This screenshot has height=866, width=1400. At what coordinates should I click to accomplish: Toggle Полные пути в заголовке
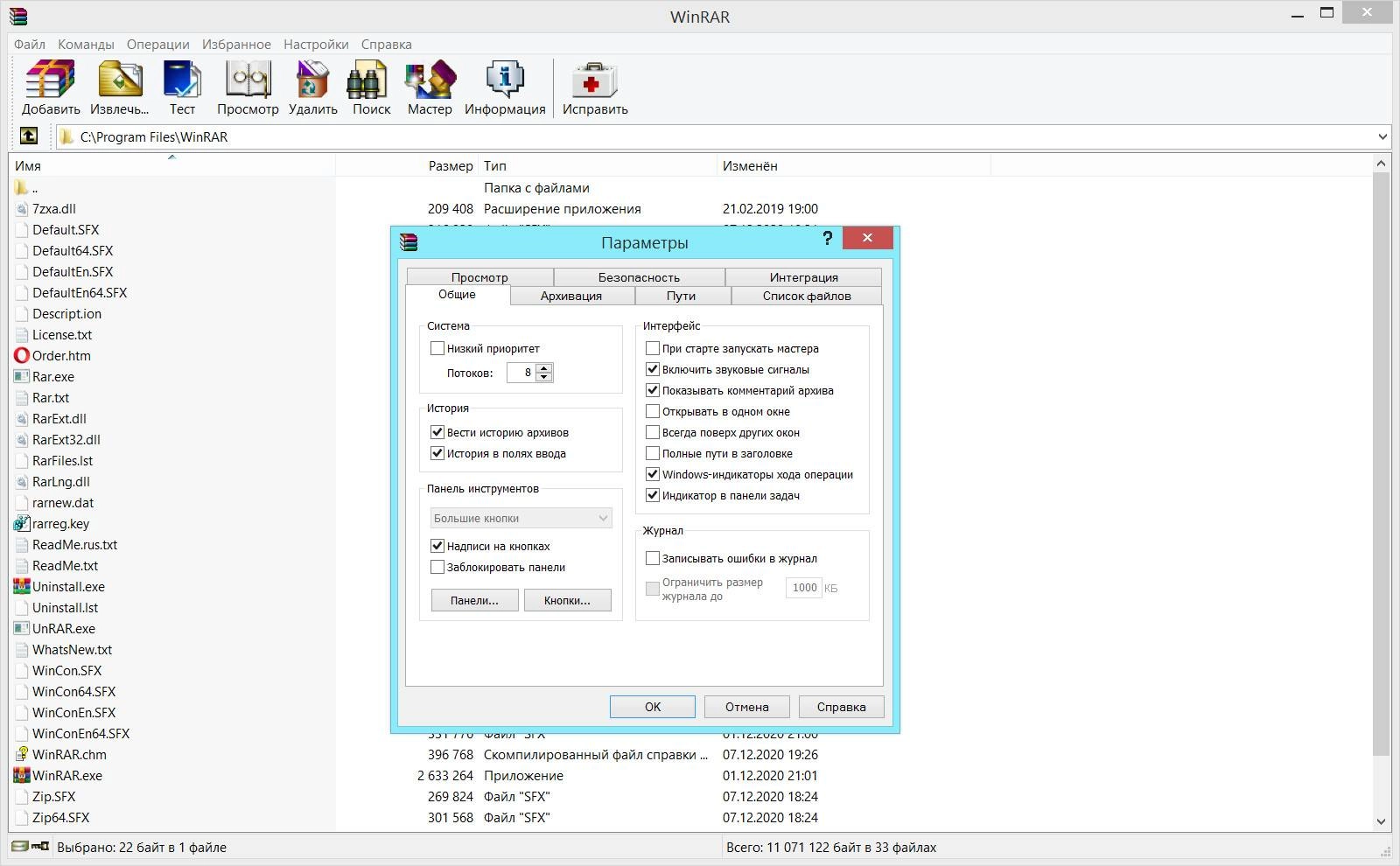tap(653, 453)
